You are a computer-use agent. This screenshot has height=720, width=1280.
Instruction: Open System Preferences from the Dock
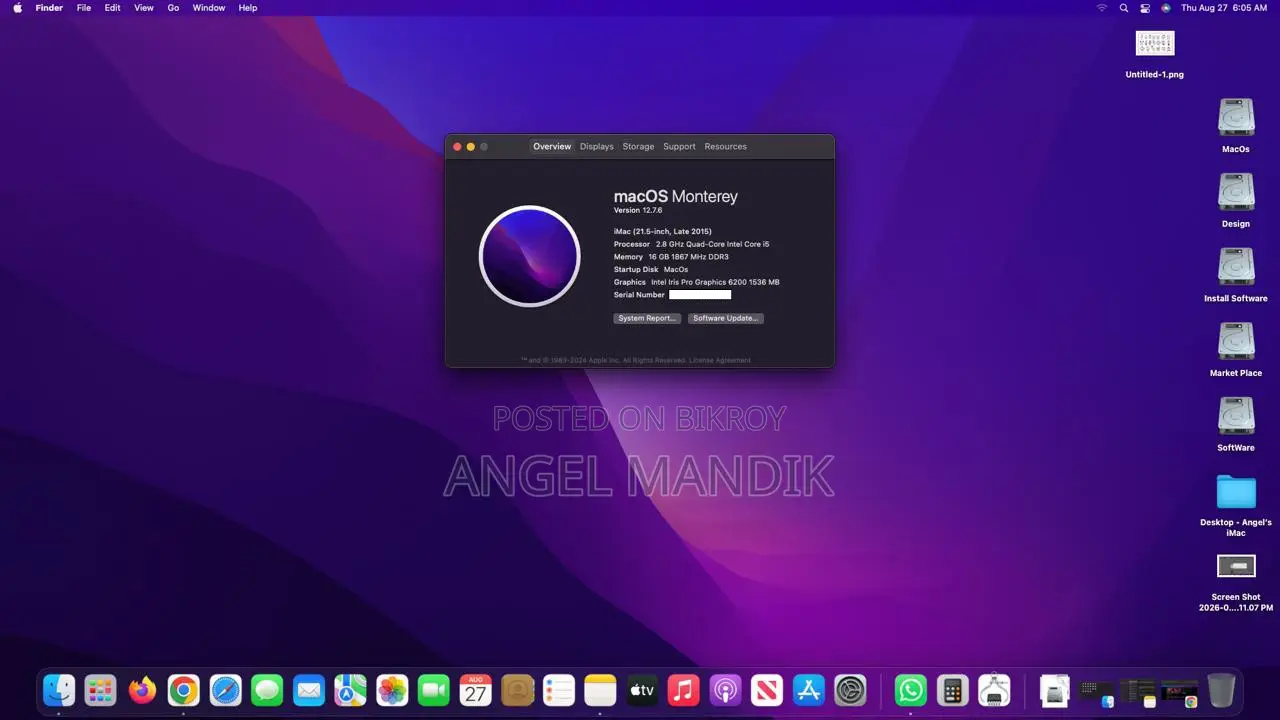pos(850,690)
